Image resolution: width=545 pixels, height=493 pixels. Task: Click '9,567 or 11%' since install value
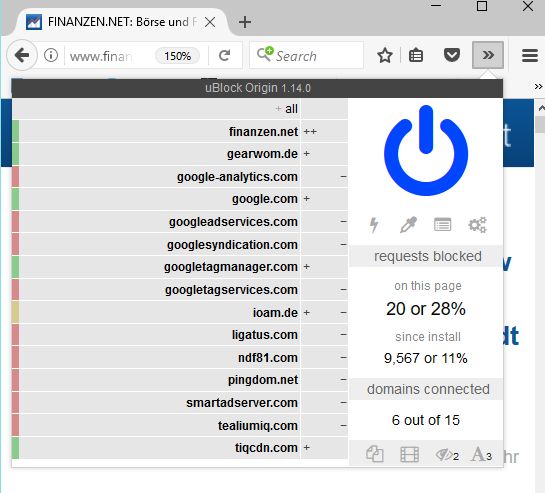426,358
